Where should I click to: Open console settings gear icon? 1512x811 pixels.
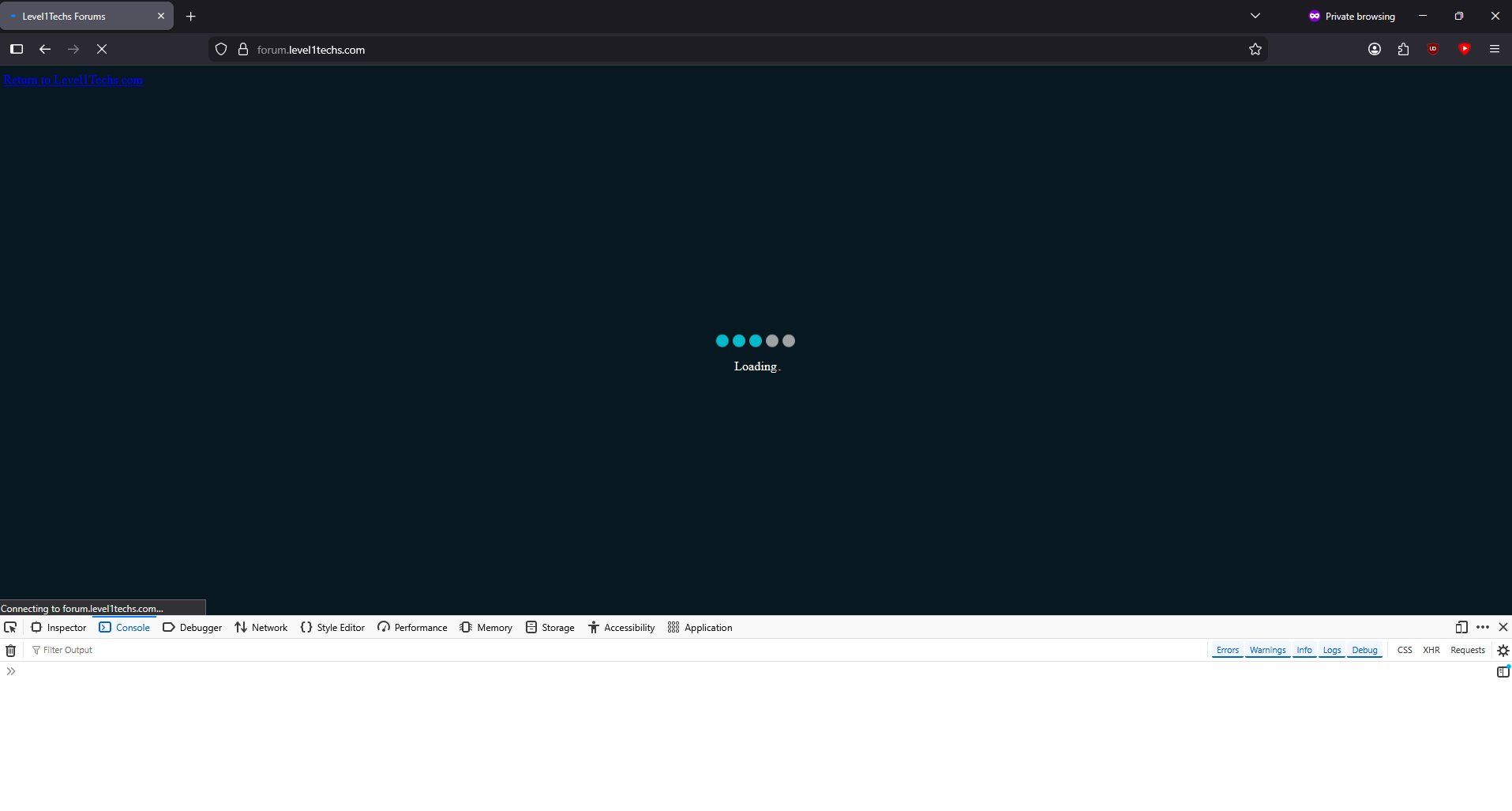(1503, 651)
